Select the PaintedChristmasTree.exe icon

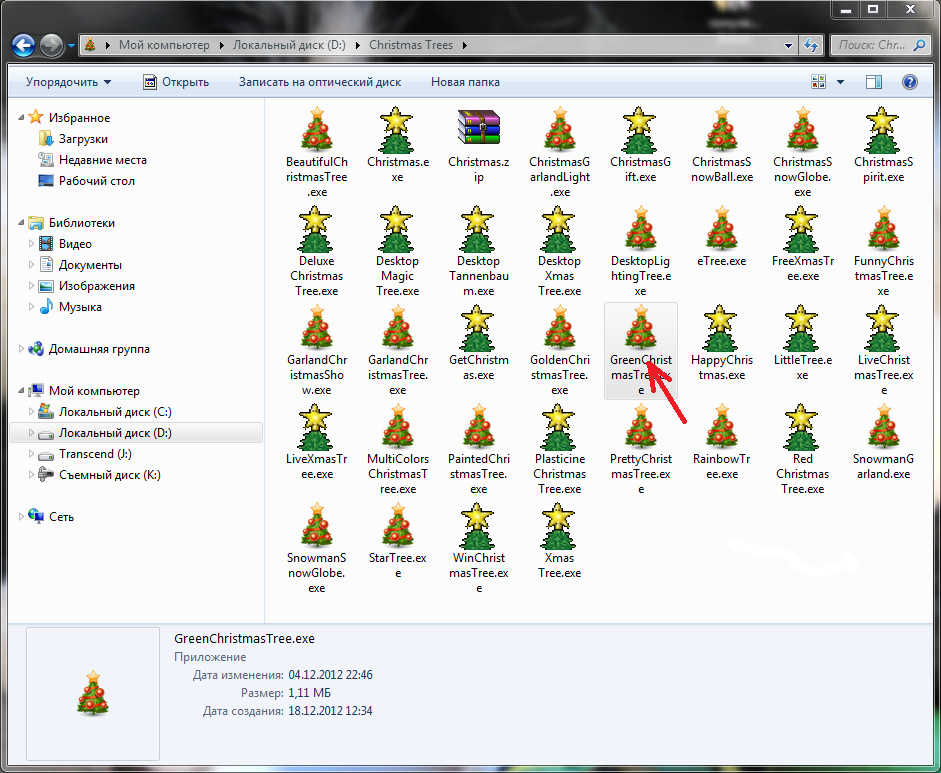tap(478, 426)
